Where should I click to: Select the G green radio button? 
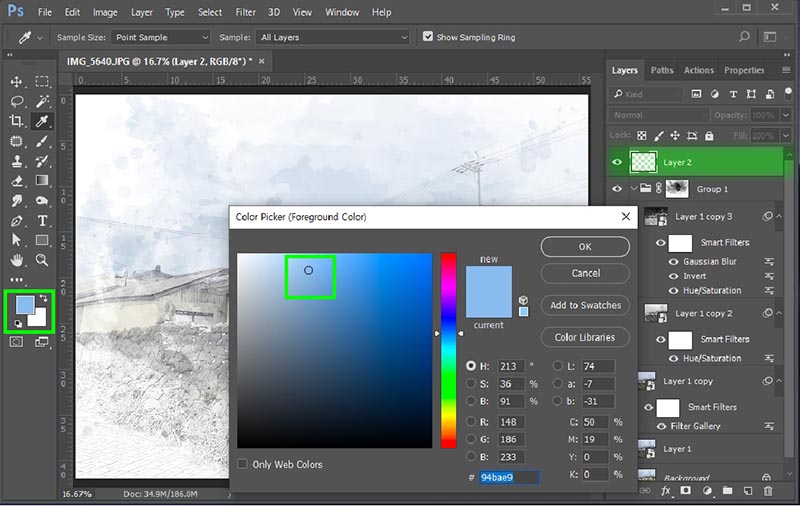click(471, 439)
